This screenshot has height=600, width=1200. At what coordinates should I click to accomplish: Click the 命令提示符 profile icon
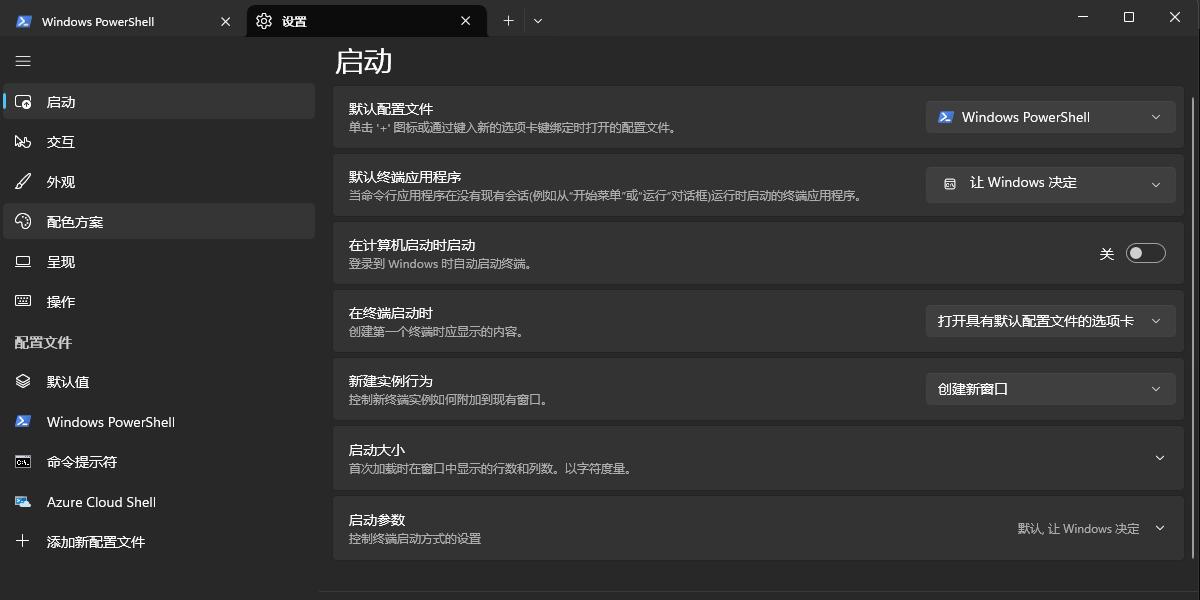pos(23,462)
